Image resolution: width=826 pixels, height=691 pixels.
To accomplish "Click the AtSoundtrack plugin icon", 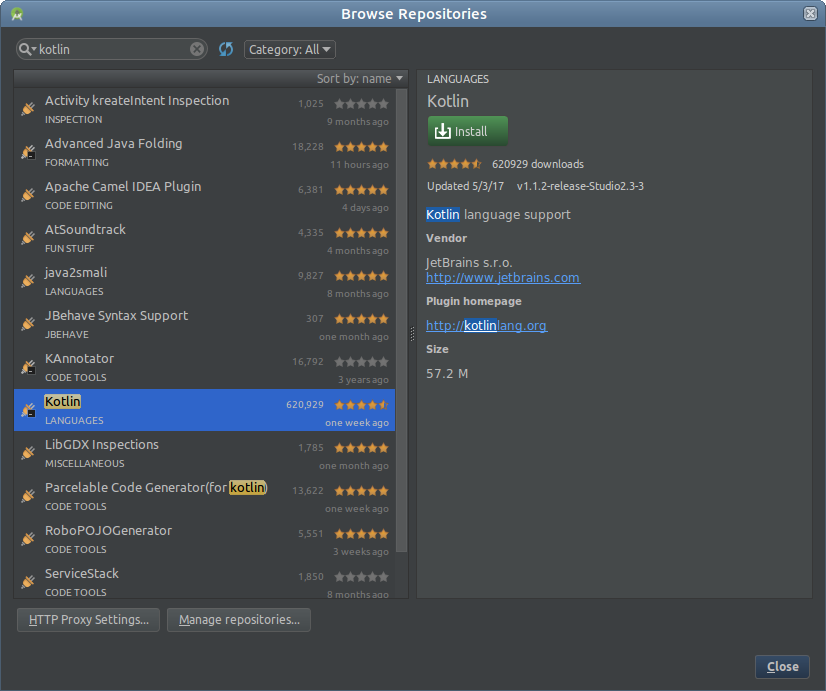I will click(27, 237).
